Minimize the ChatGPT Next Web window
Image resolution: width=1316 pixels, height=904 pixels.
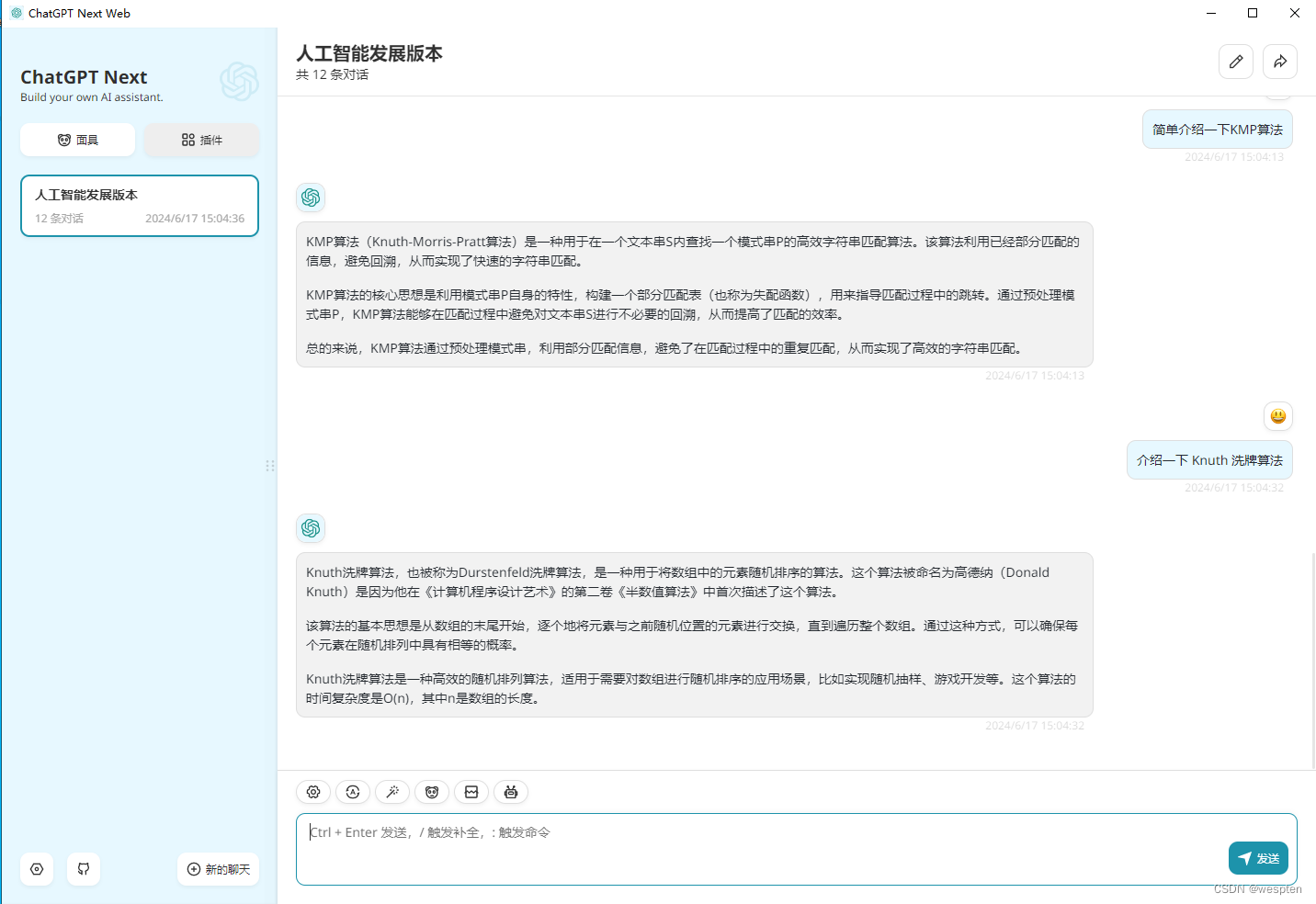pyautogui.click(x=1211, y=13)
